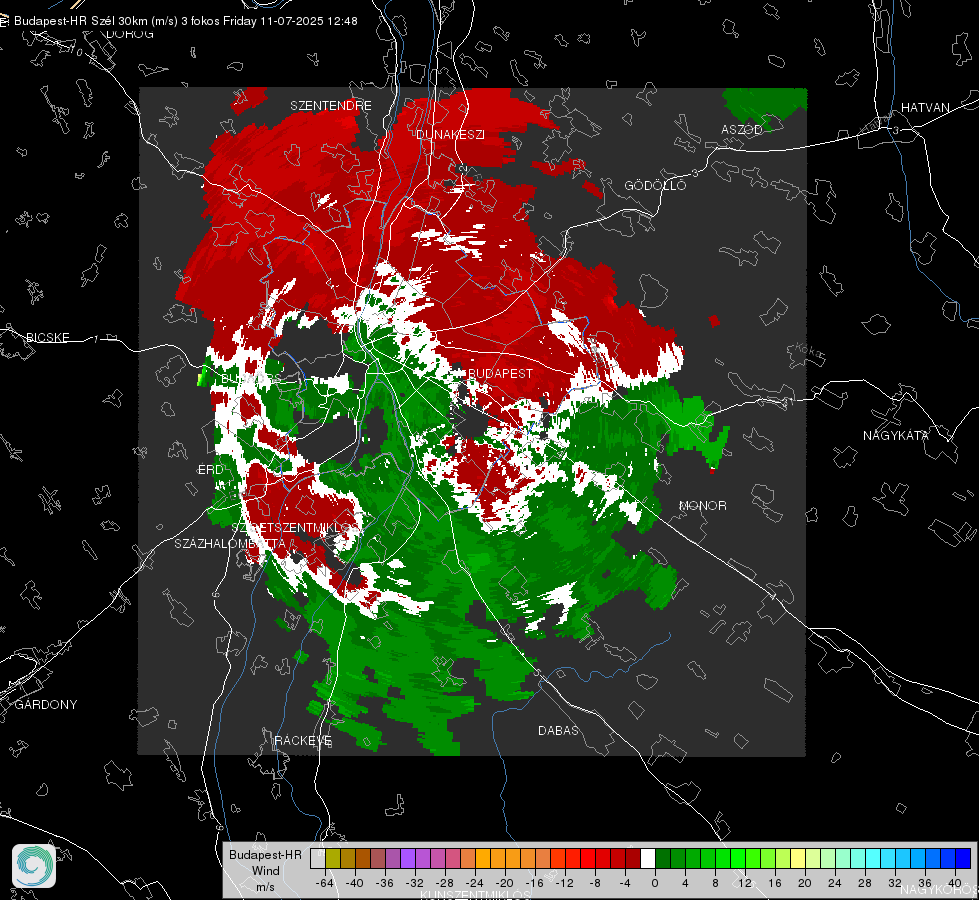Click the m/s unit label in legend
Viewport: 979px width, 900px height.
click(265, 887)
